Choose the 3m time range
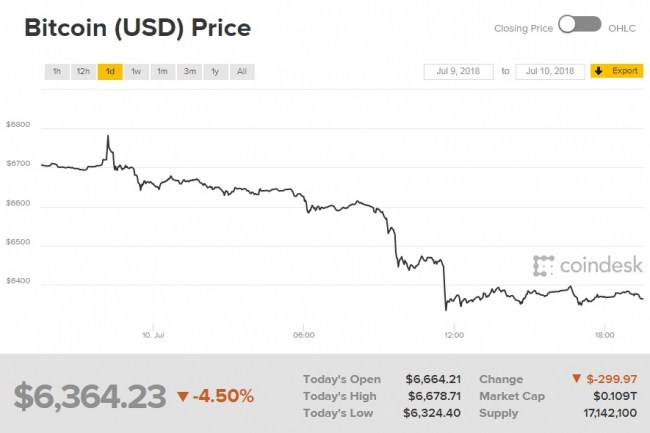650x433 pixels. pos(189,72)
